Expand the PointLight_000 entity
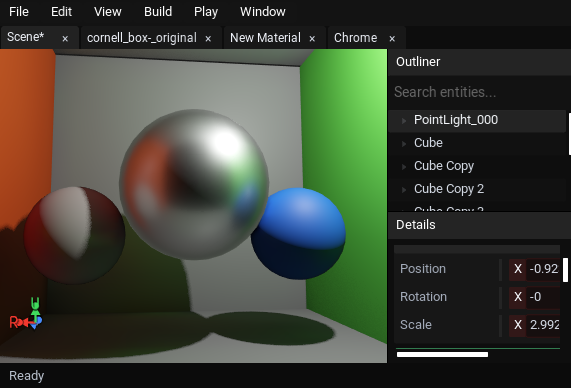Viewport: 571px width, 388px height. pyautogui.click(x=404, y=120)
